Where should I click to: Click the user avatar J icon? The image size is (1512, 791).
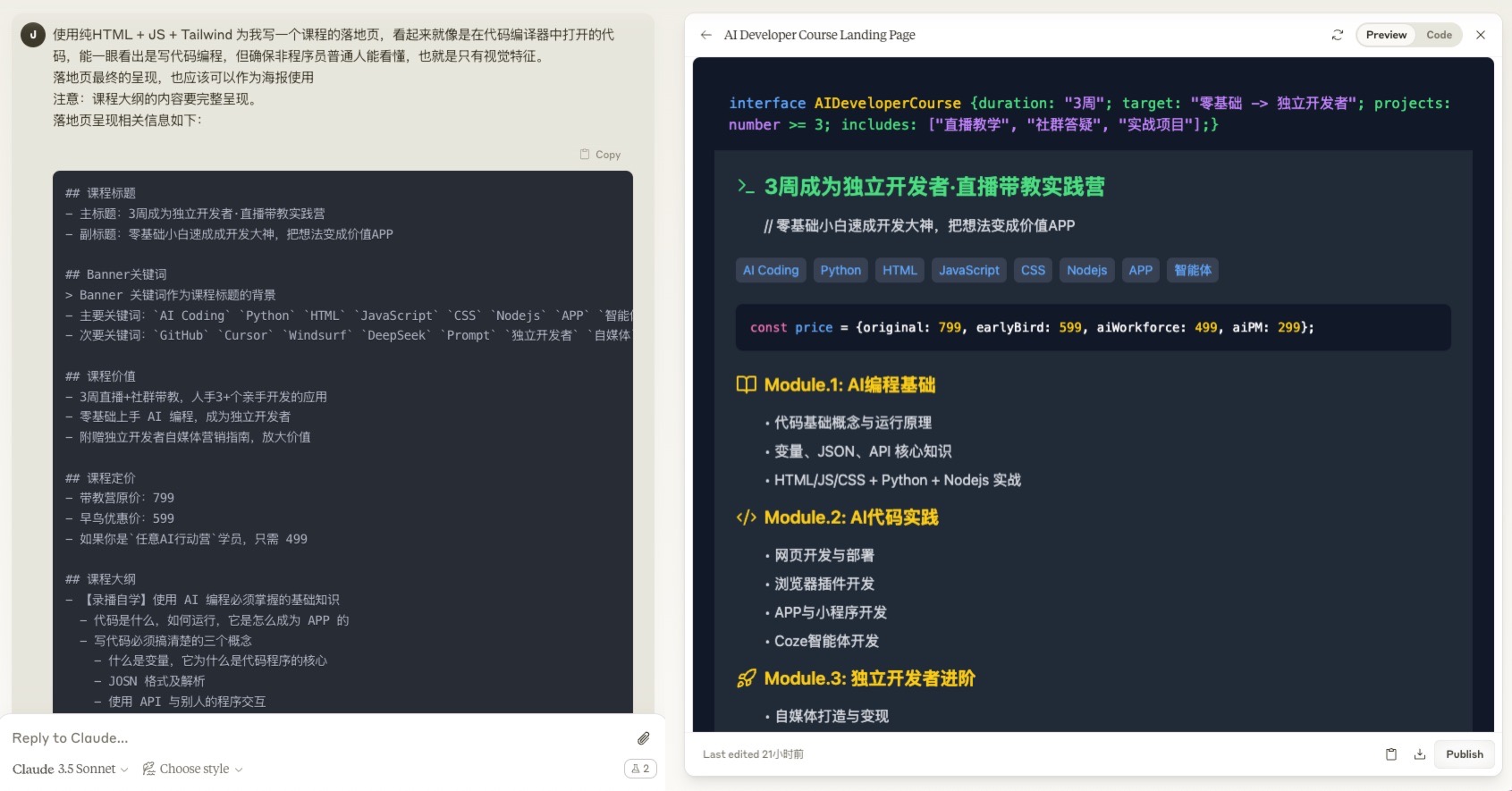pyautogui.click(x=33, y=35)
